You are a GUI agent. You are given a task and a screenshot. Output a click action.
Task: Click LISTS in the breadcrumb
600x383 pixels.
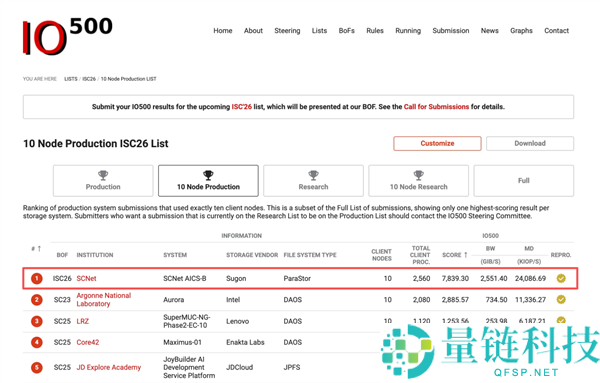tap(70, 79)
